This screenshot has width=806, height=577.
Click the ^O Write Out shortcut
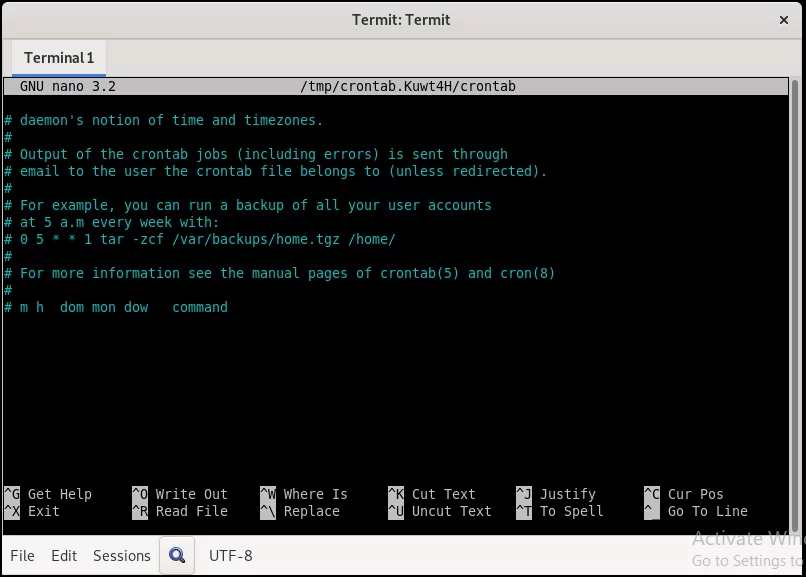pyautogui.click(x=180, y=494)
